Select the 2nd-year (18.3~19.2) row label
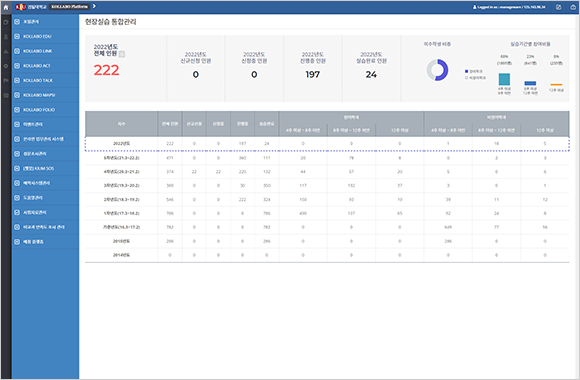The image size is (580, 380). (x=121, y=199)
